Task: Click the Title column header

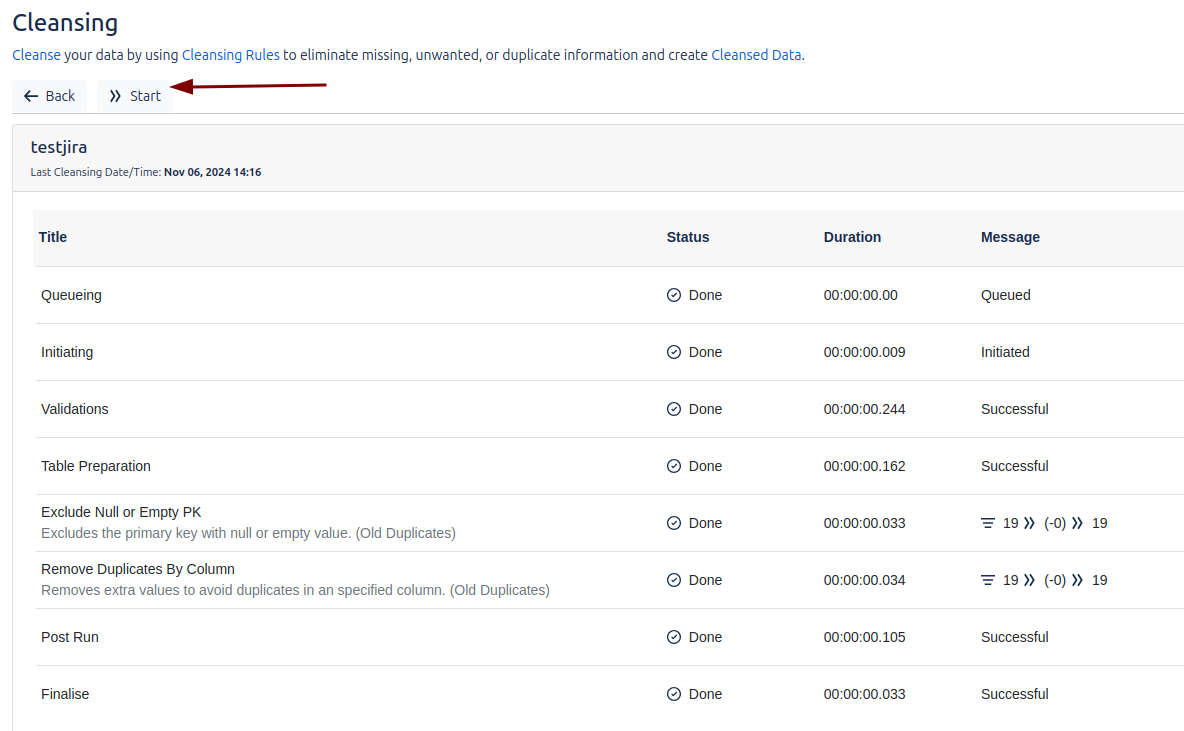Action: (53, 237)
